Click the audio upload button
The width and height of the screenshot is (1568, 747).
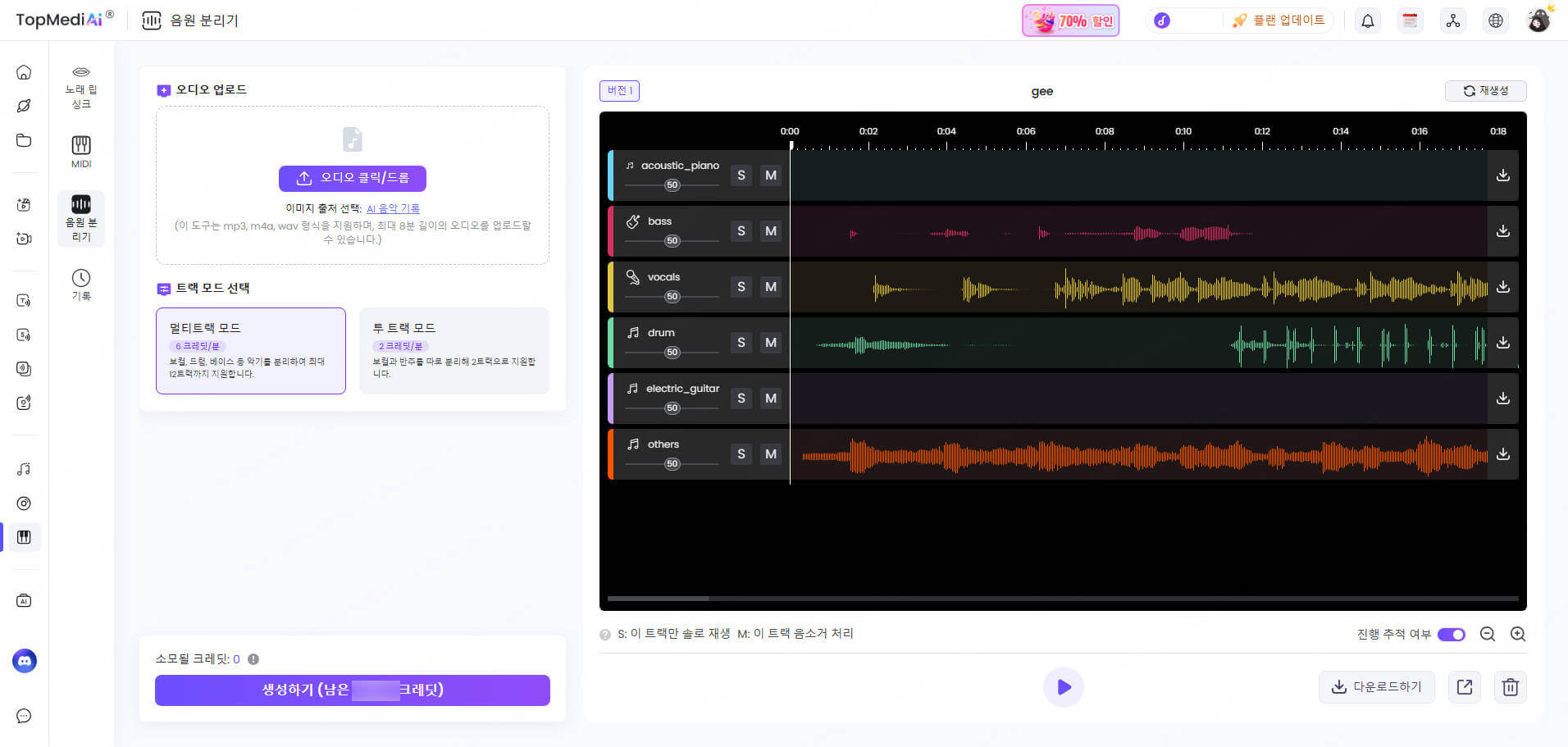click(353, 178)
